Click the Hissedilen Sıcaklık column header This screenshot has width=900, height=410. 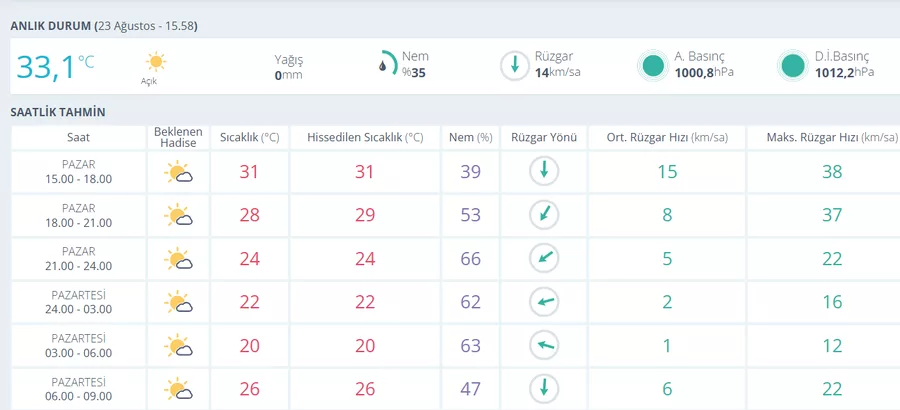(365, 138)
